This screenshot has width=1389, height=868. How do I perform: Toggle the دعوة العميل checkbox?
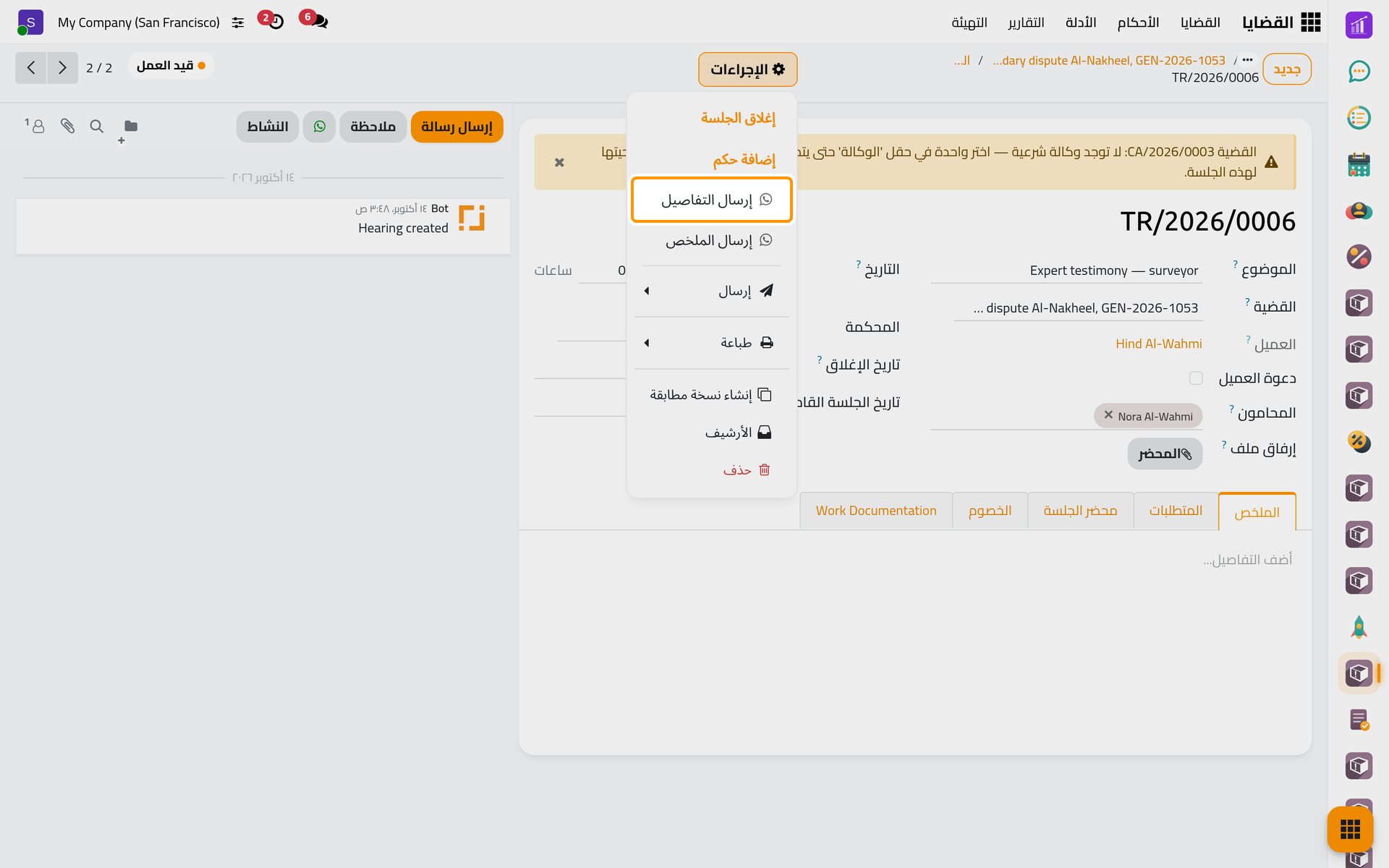[x=1196, y=378]
